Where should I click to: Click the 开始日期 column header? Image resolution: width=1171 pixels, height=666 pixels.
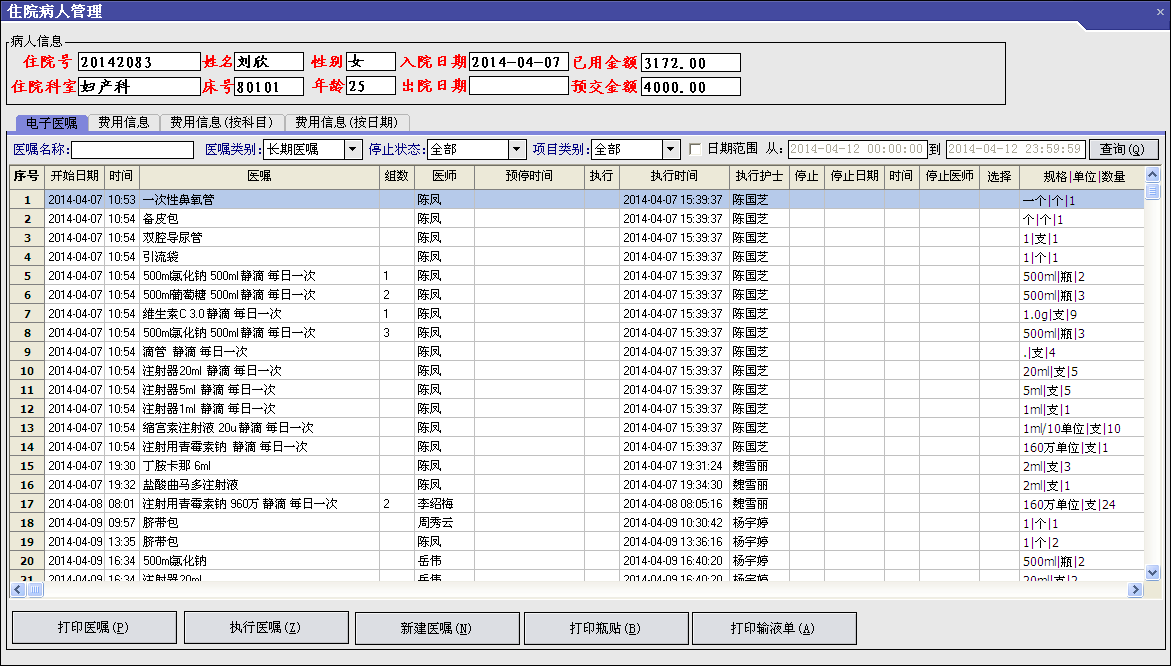(75, 176)
